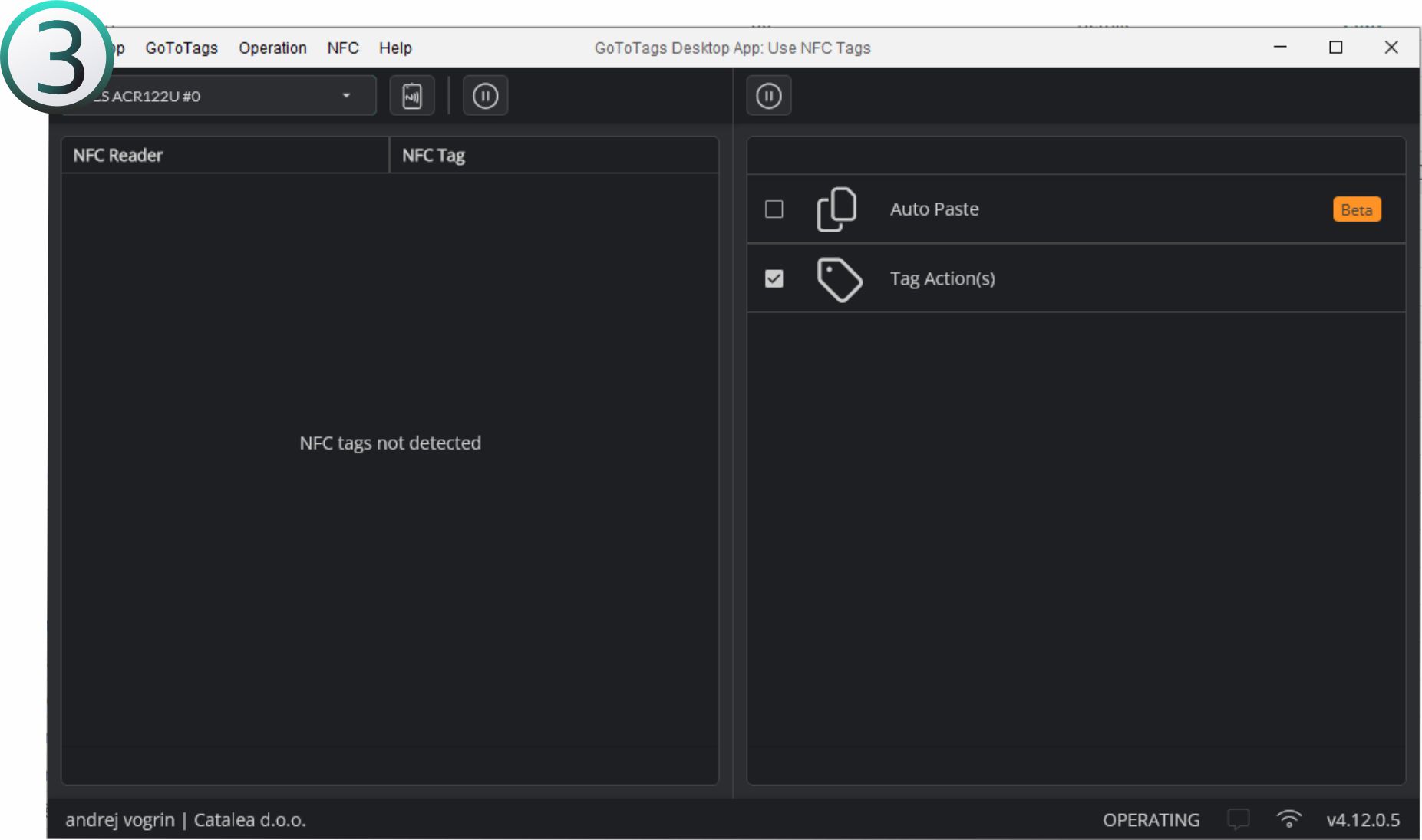Select the Auto Paste operation row label
The width and height of the screenshot is (1422, 840).
tap(934, 209)
